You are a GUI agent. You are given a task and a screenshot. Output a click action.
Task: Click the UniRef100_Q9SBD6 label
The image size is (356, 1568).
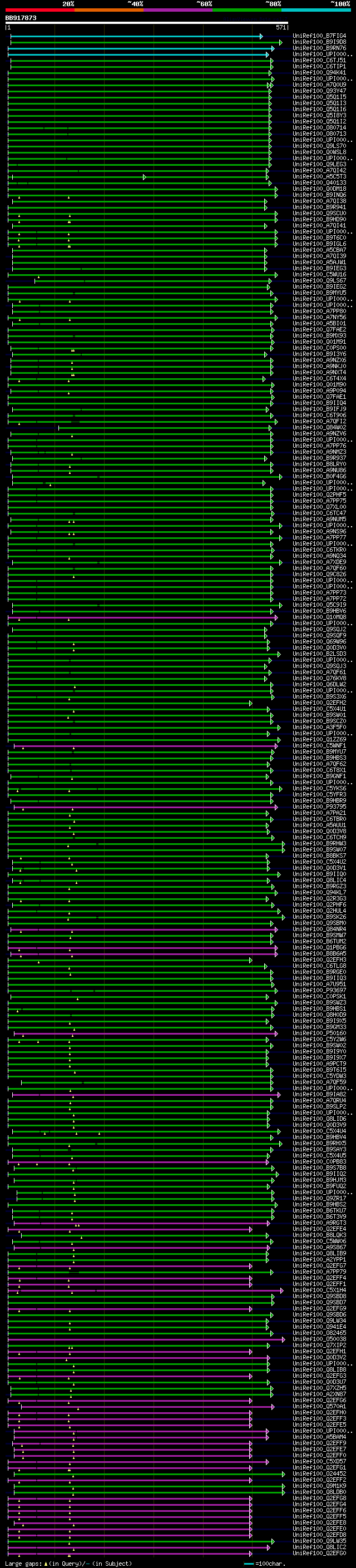coord(319,1314)
